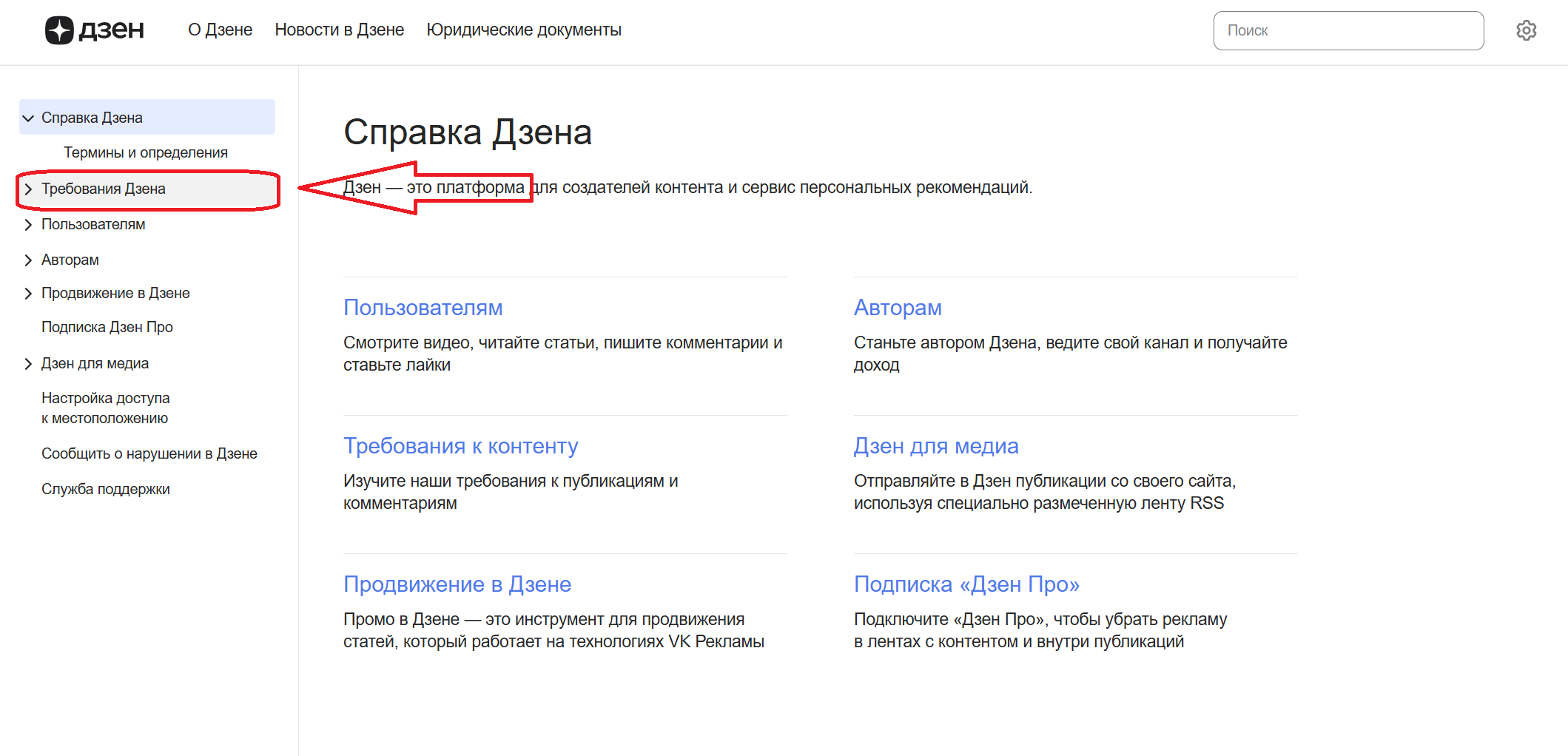Image resolution: width=1568 pixels, height=756 pixels.
Task: Open «Юридические документы» header link
Action: coord(524,30)
